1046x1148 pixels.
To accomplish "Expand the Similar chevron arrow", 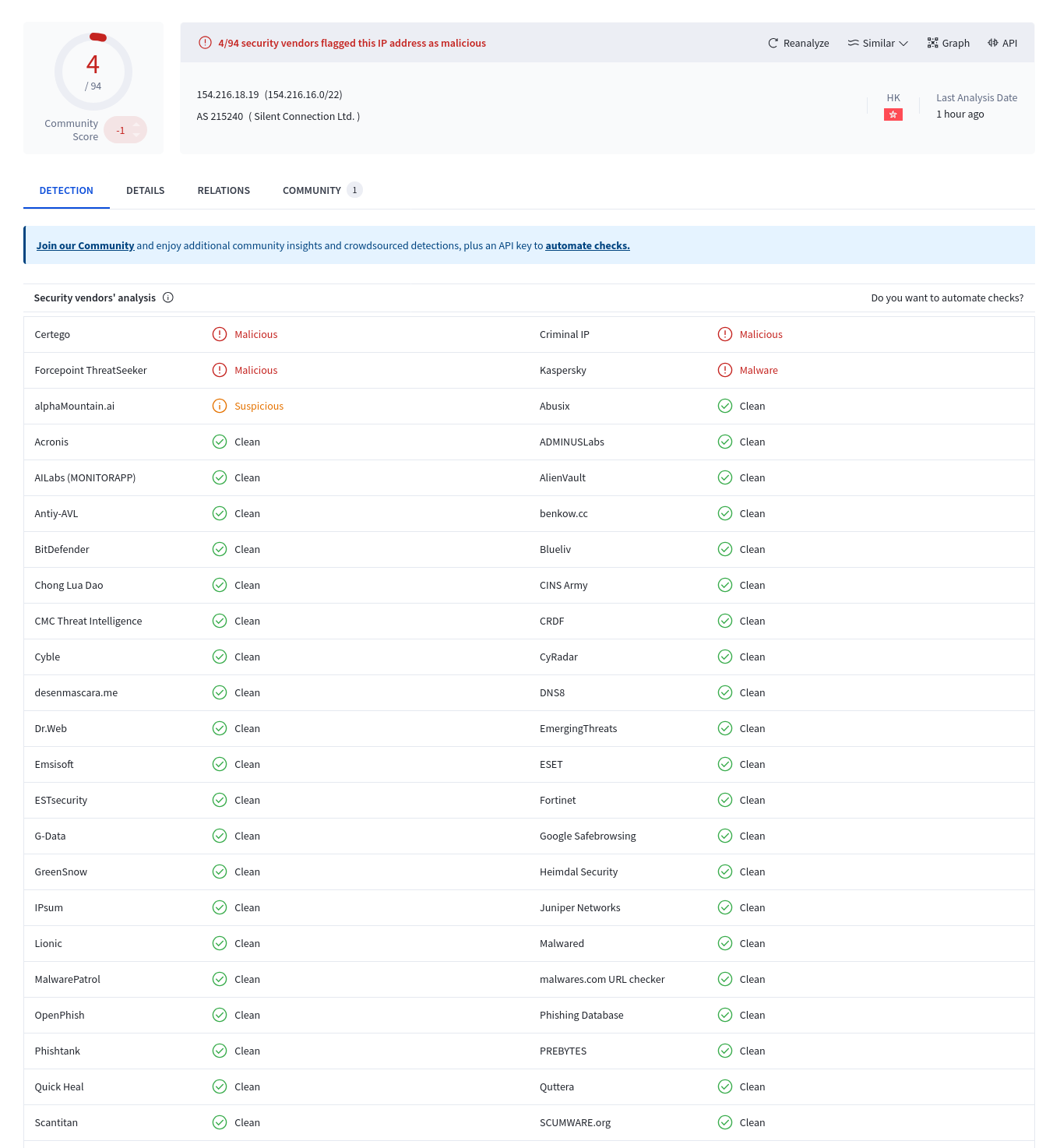I will click(x=903, y=44).
